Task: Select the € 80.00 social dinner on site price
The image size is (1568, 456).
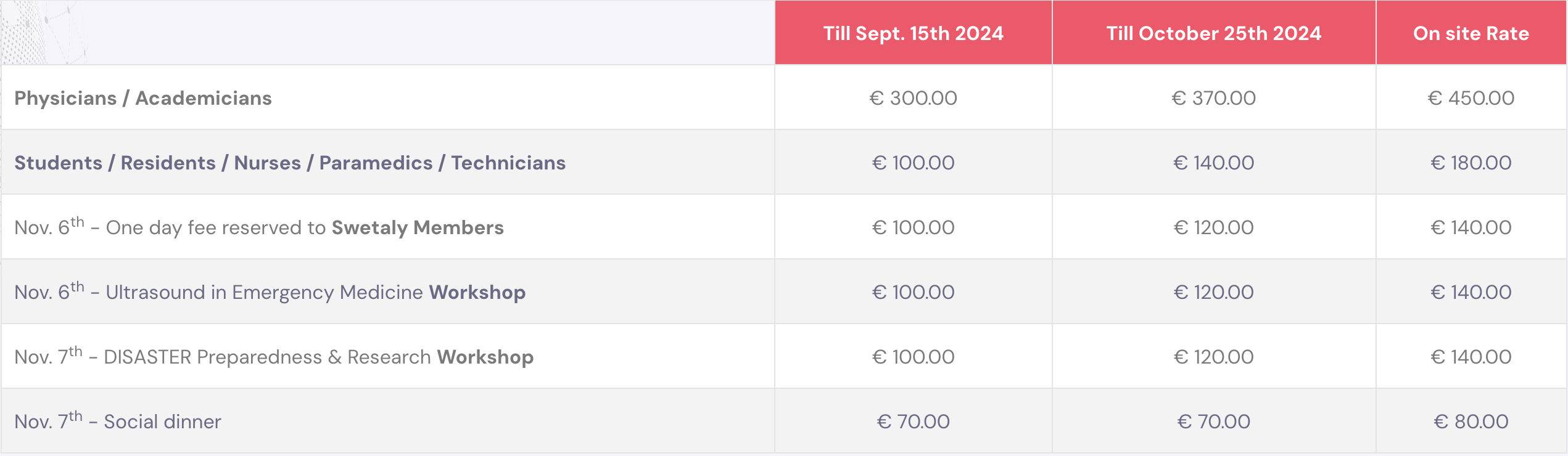Action: [x=1471, y=421]
